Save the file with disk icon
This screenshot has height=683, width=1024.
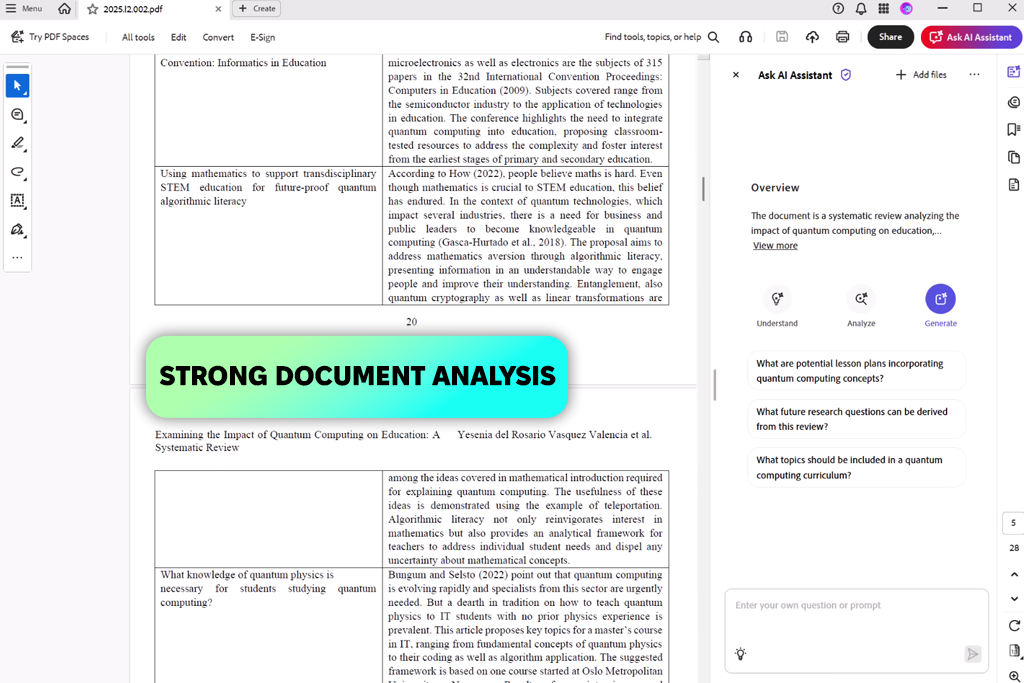coord(782,37)
